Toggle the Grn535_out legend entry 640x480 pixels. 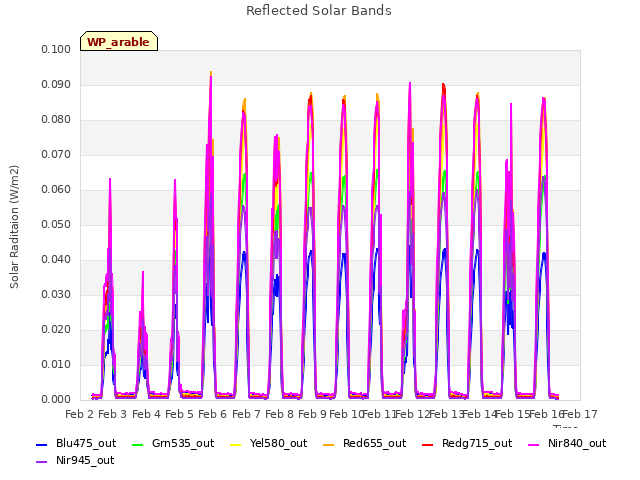pyautogui.click(x=173, y=443)
